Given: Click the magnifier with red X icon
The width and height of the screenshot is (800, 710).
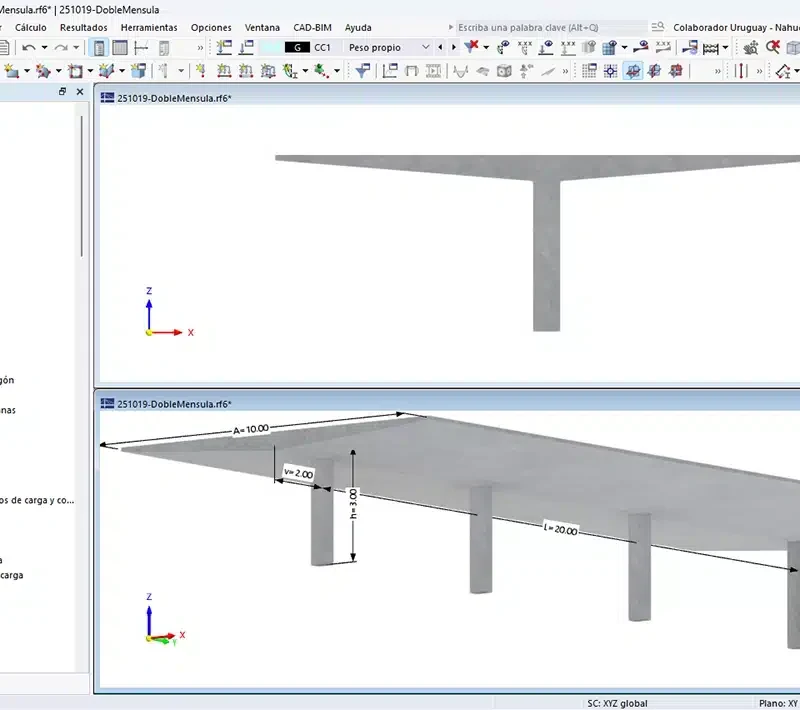Looking at the screenshot, I should tap(772, 47).
